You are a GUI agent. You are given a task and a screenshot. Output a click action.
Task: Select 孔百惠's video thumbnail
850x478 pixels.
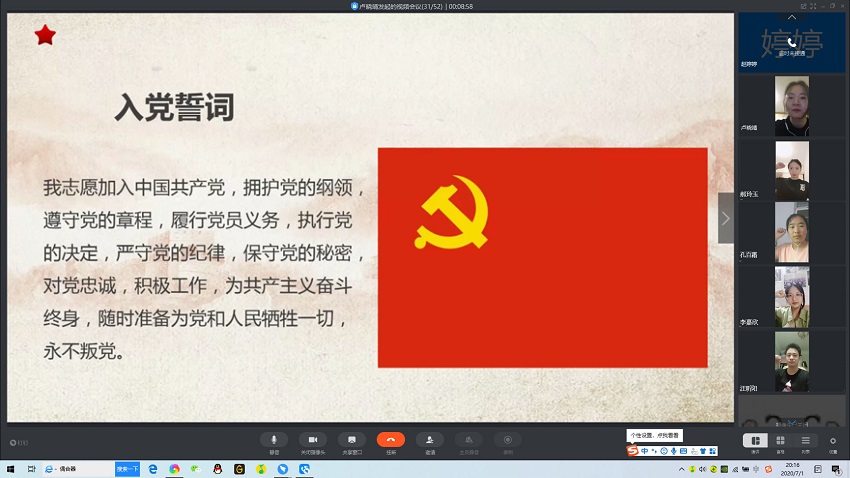point(792,232)
